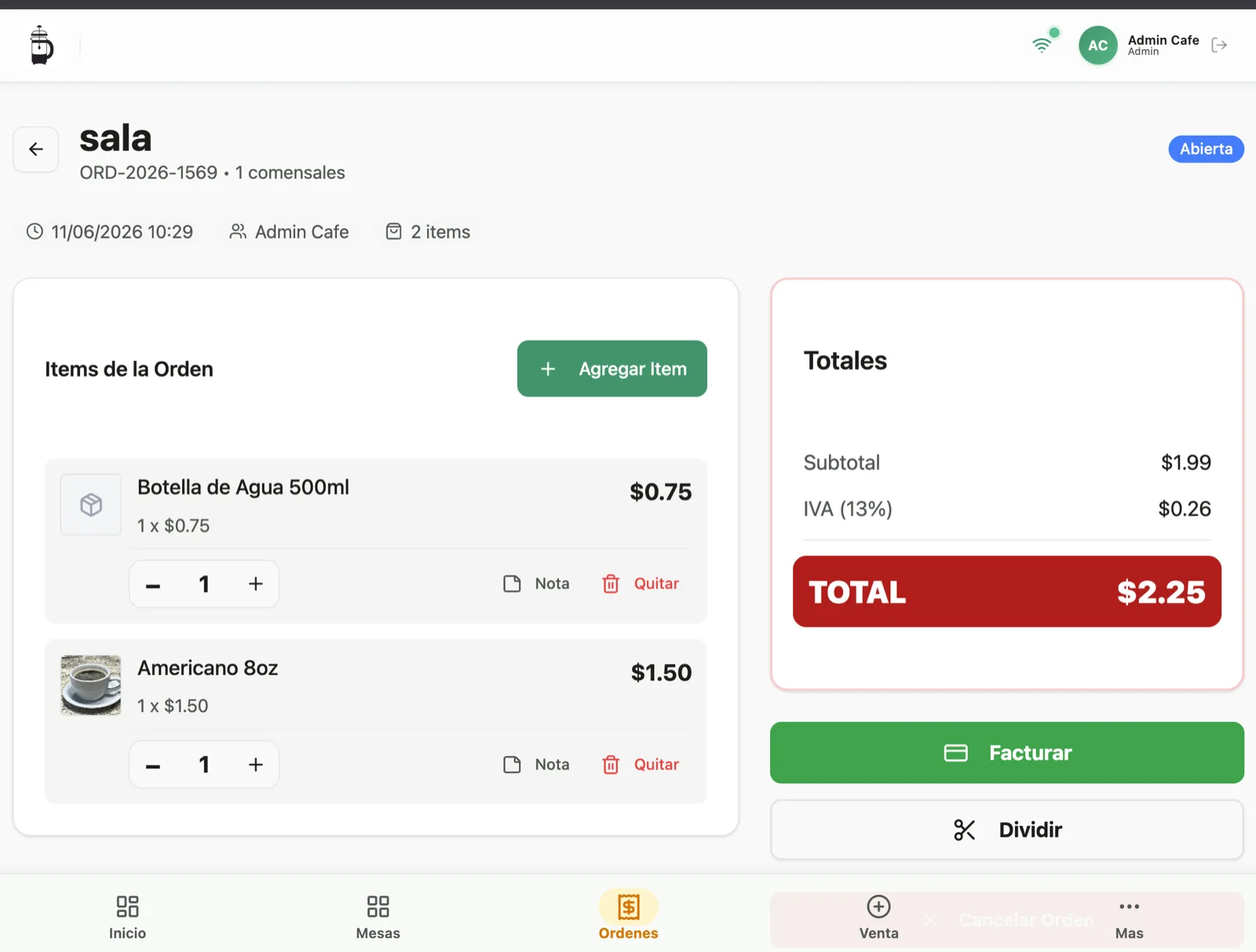Open the Venta tab
This screenshot has height=952, width=1256.
[878, 917]
